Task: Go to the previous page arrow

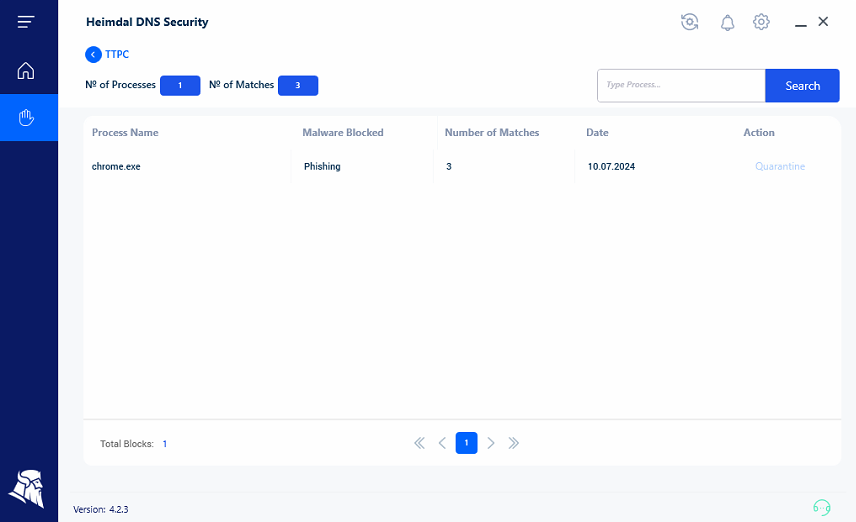Action: [442, 443]
